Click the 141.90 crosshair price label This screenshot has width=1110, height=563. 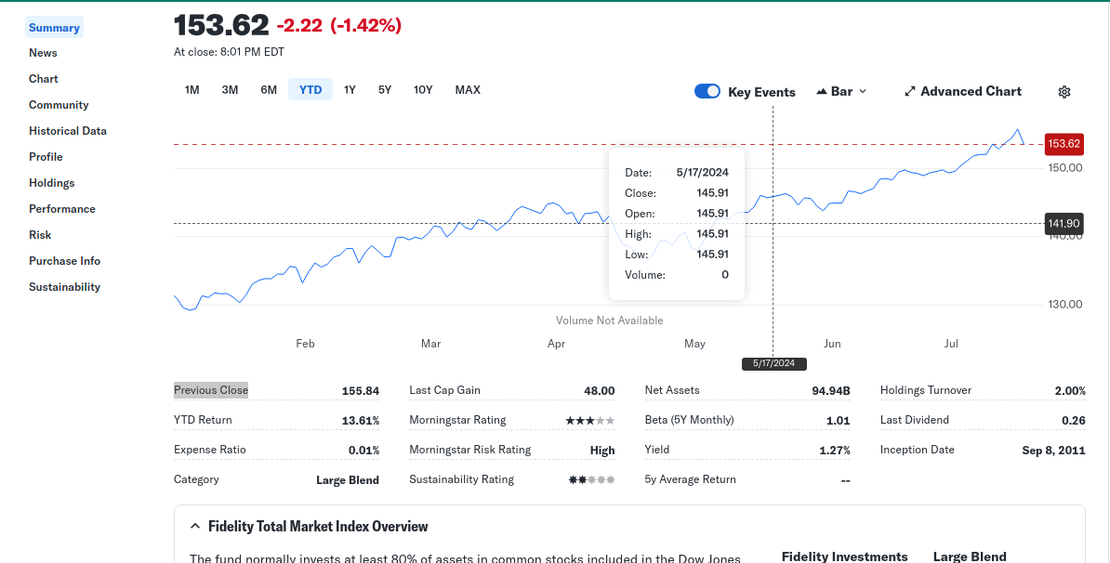1064,224
